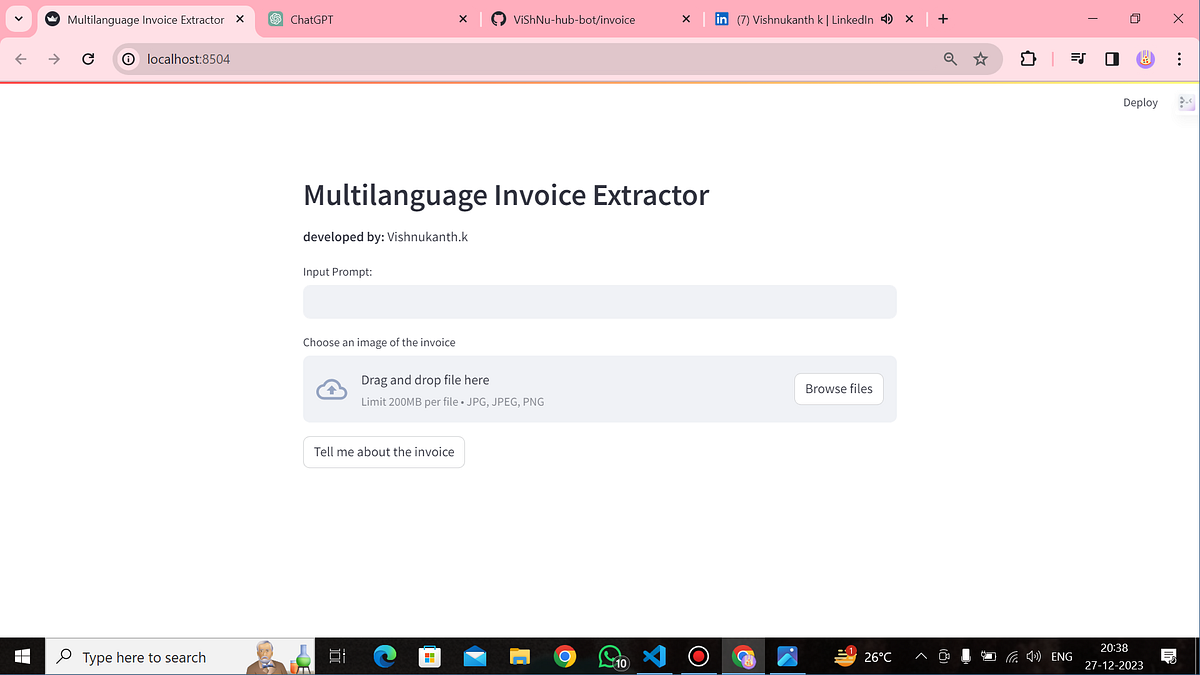Open the tab search chevron dropdown
Screen dimensions: 1200x675
point(18,18)
